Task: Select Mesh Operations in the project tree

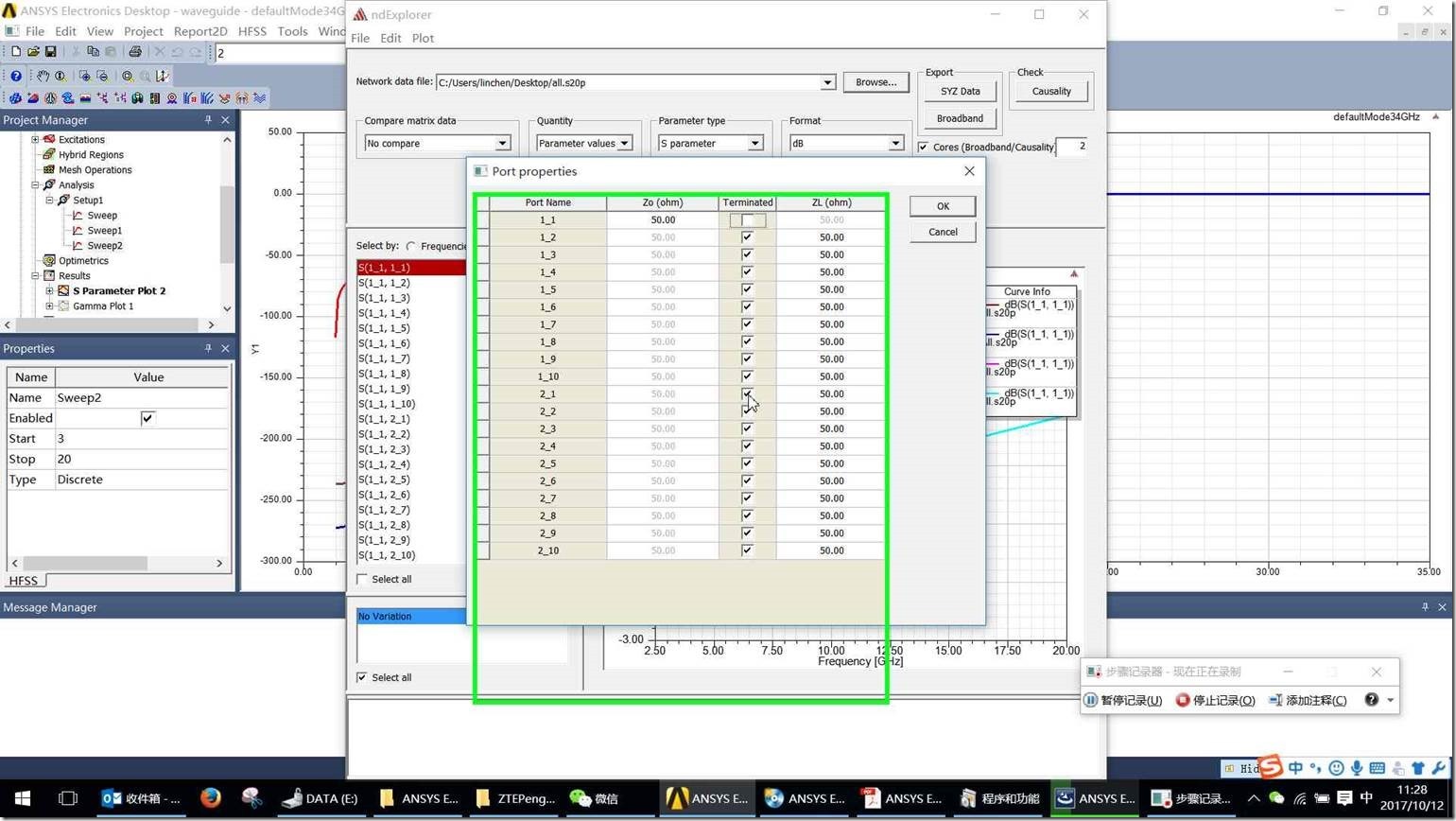Action: (x=95, y=169)
